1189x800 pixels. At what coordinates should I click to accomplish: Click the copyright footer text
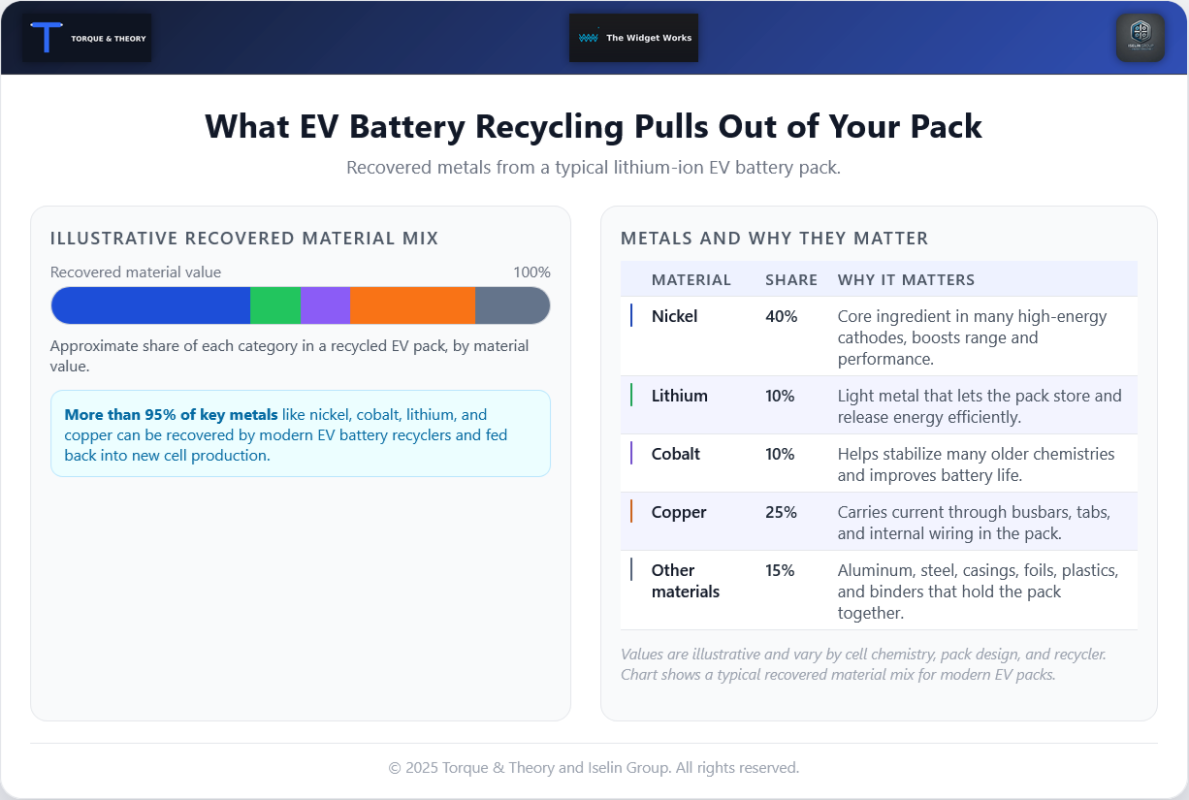pos(593,768)
